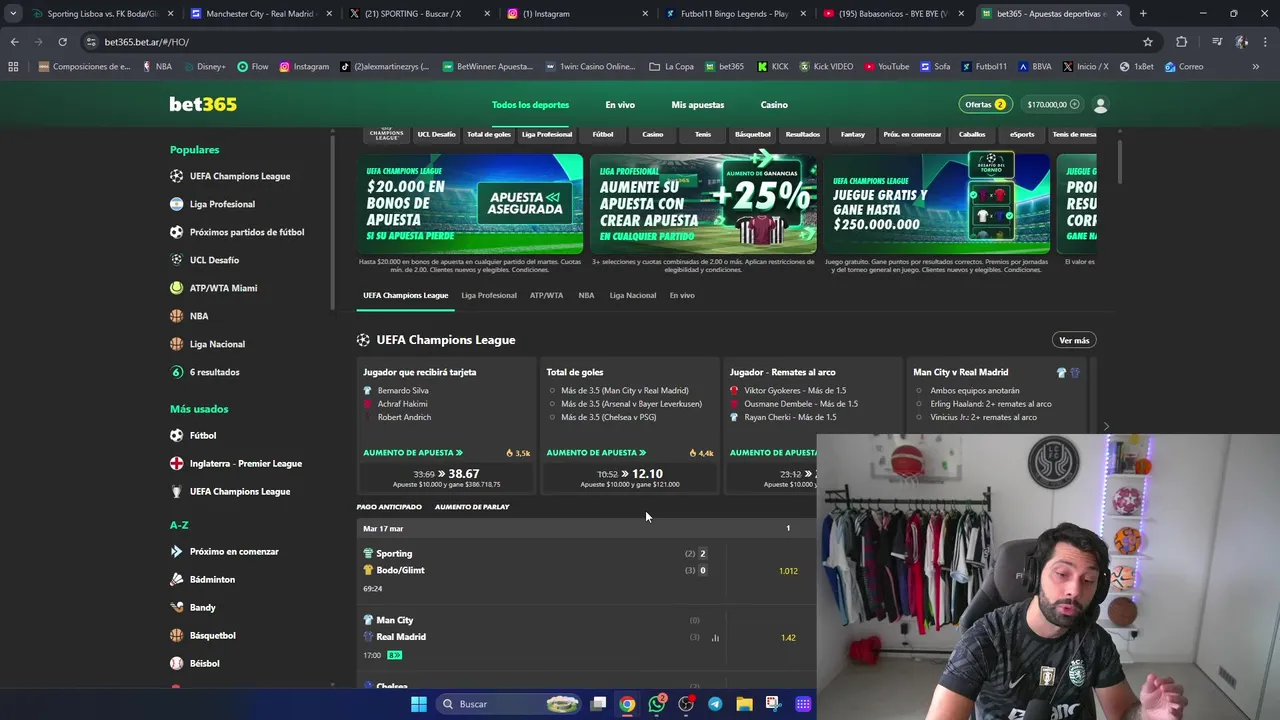Screen dimensions: 1280x720
Task: Click the 1.42 odds for Man City
Action: tap(788, 637)
